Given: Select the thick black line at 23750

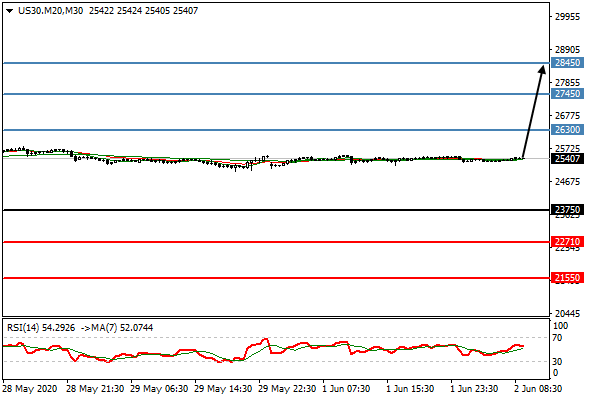Looking at the screenshot, I should coord(276,210).
